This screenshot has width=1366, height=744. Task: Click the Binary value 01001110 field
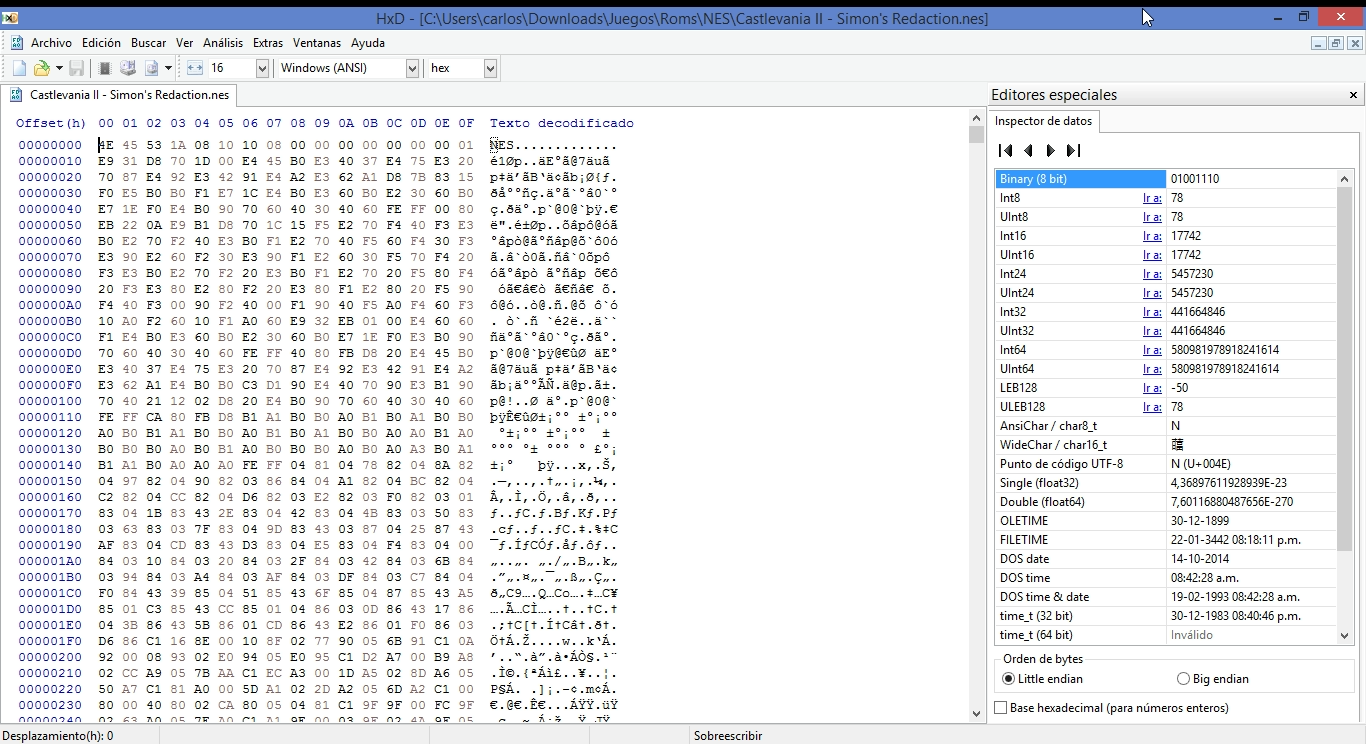pos(1252,179)
